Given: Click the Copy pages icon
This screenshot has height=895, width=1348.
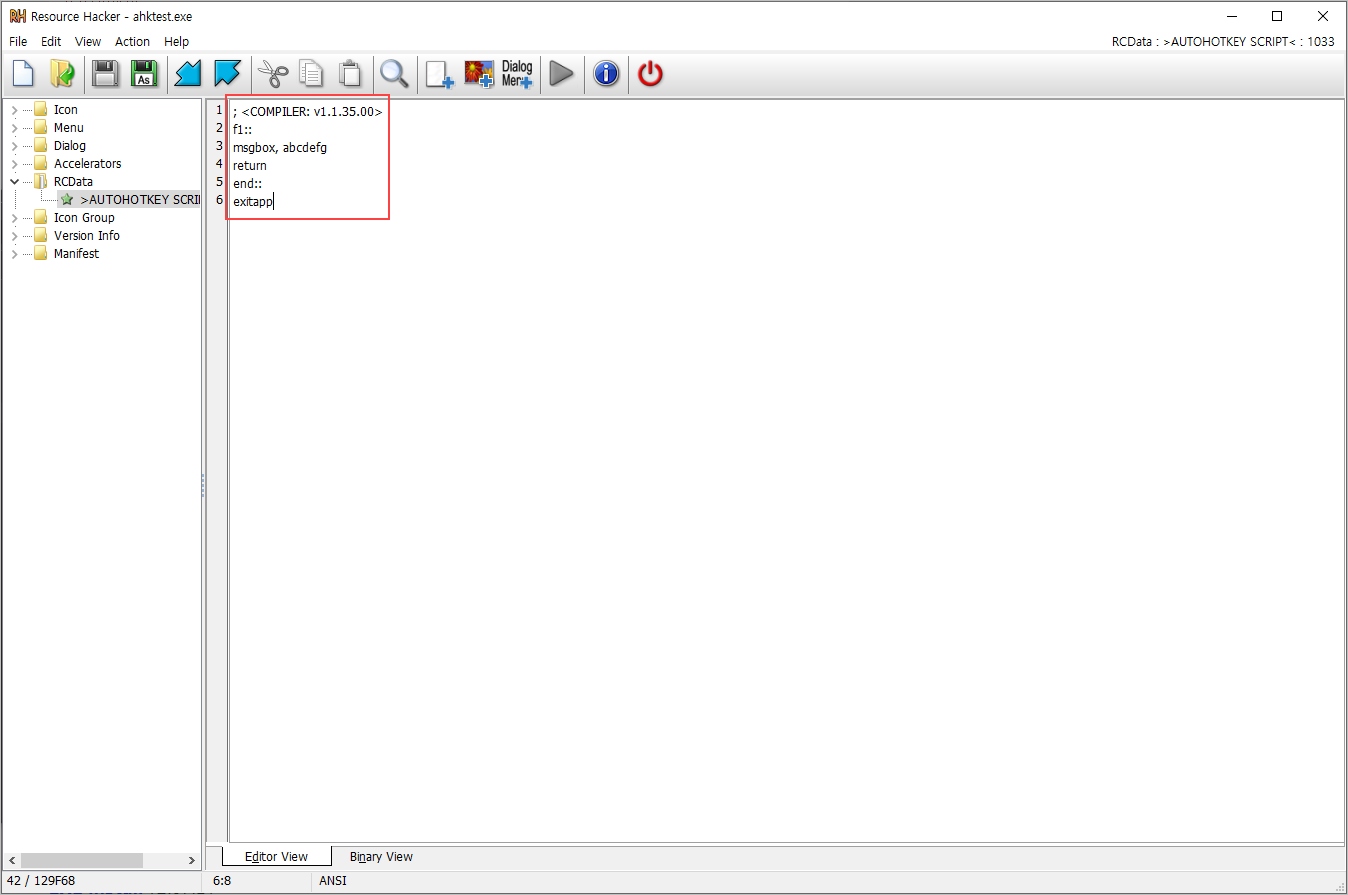Looking at the screenshot, I should pyautogui.click(x=312, y=74).
